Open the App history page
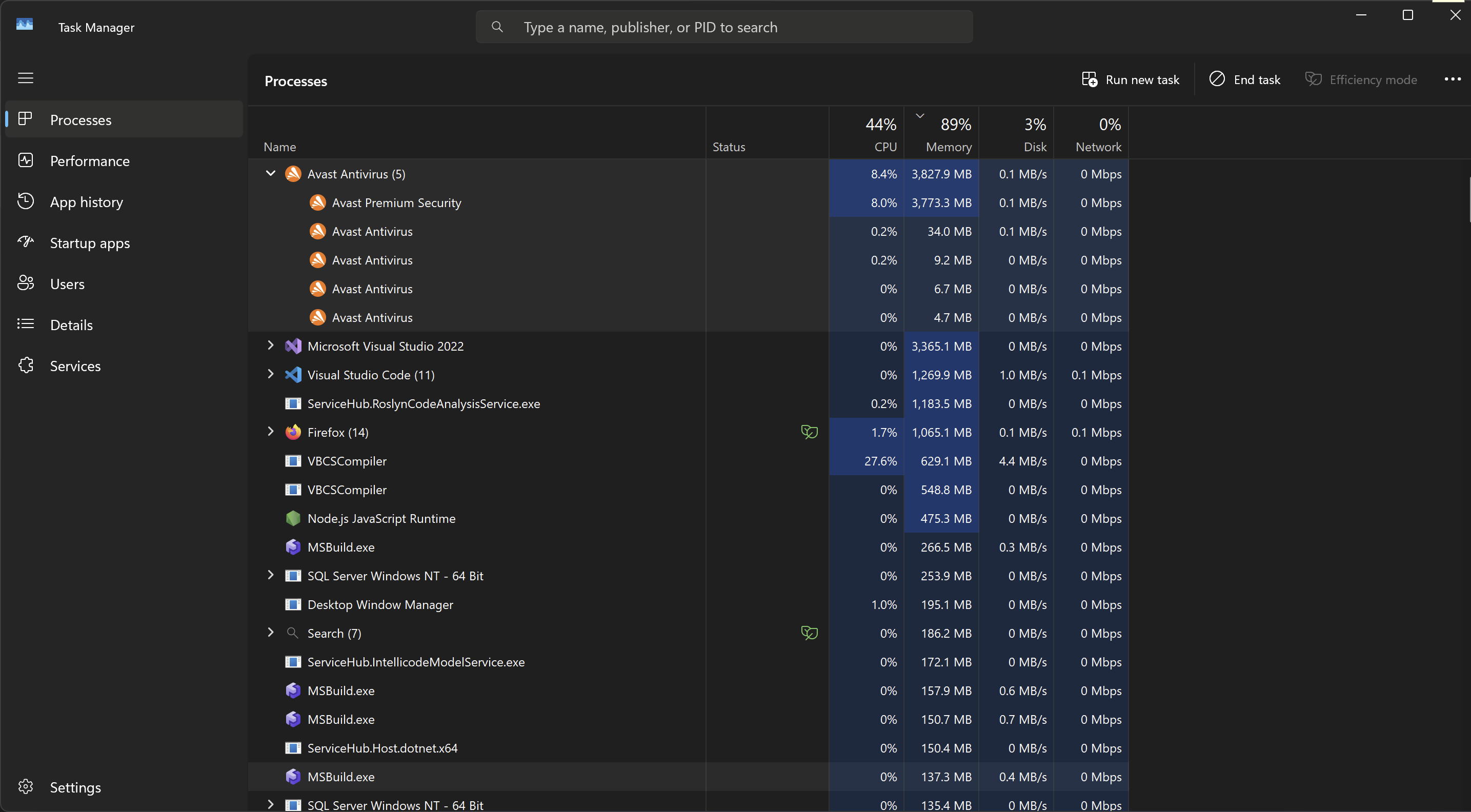This screenshot has width=1471, height=812. pos(124,201)
